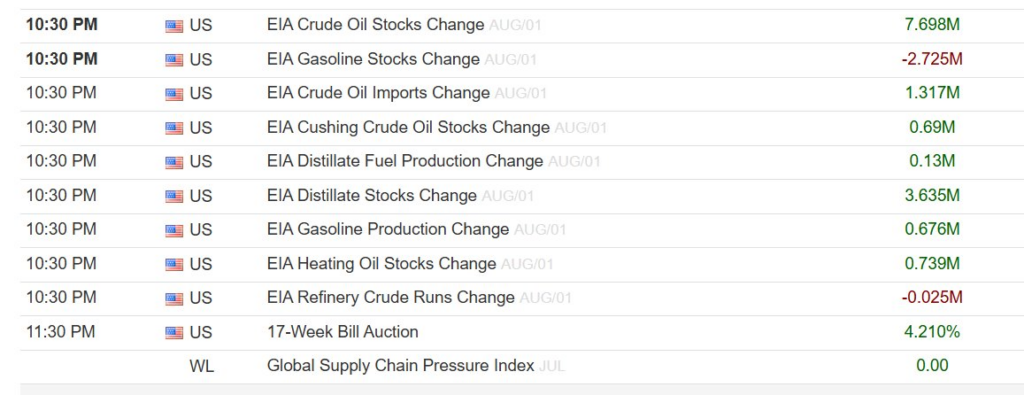1024x395 pixels.
Task: Click US flag beside 17-Week Bill Auction
Action: point(174,332)
